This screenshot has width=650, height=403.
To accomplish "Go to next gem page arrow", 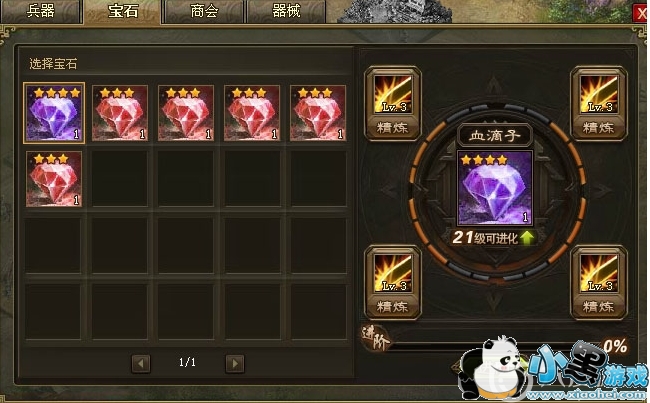I will 235,364.
